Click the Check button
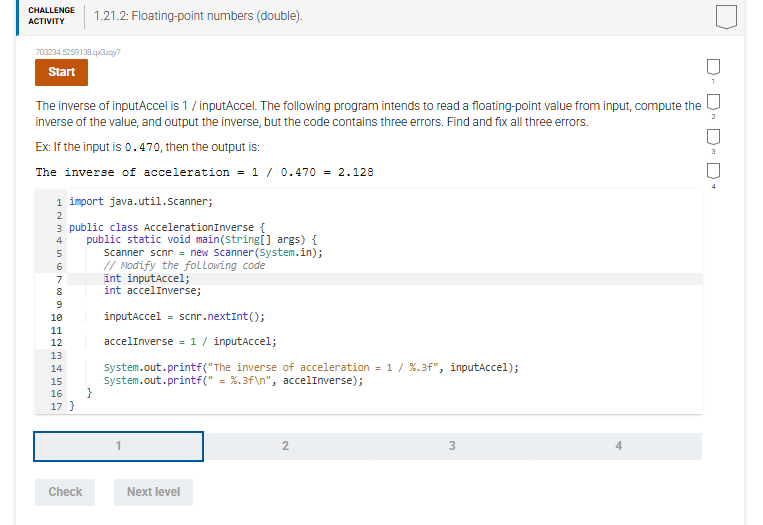763x525 pixels. pos(65,492)
